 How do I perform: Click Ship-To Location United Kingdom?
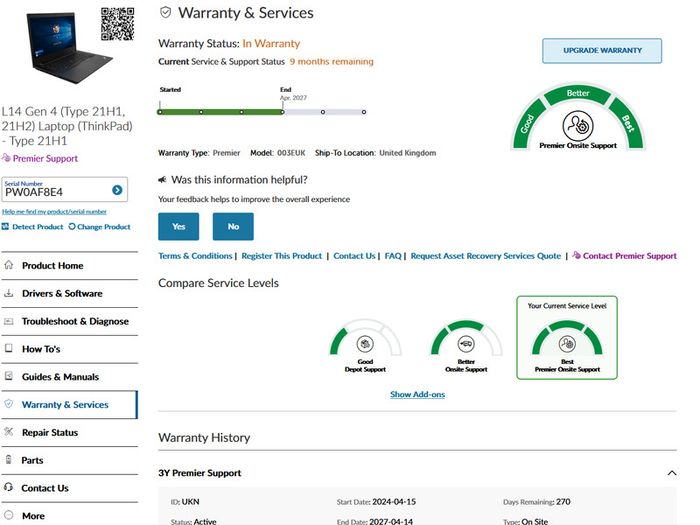coord(408,153)
